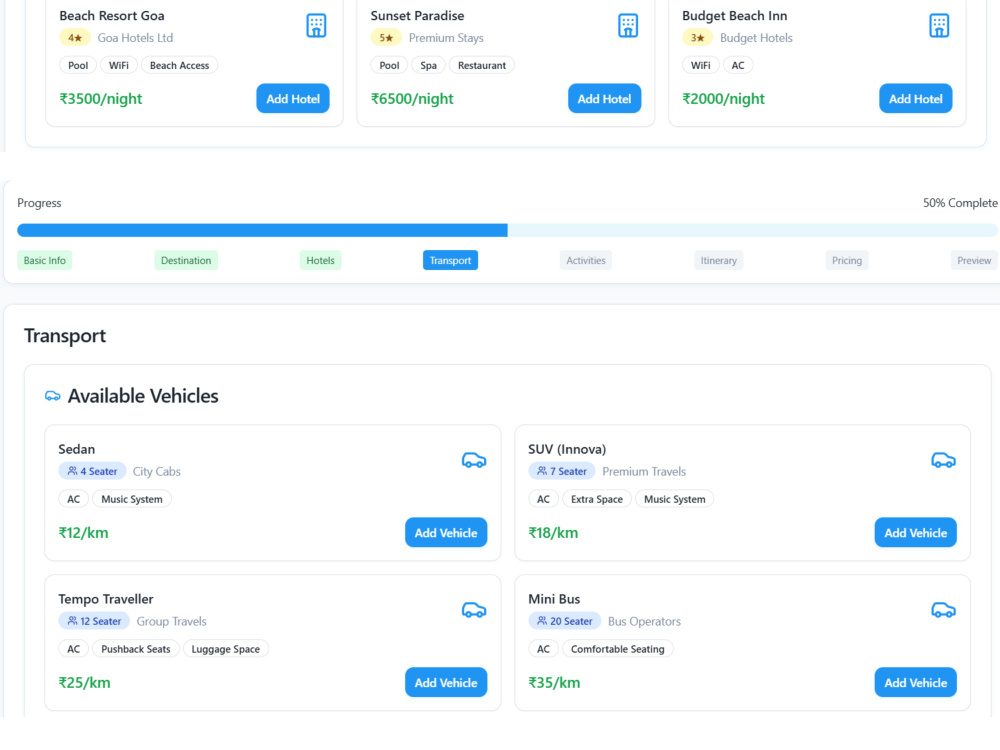Click the 50% Complete label

click(x=960, y=203)
